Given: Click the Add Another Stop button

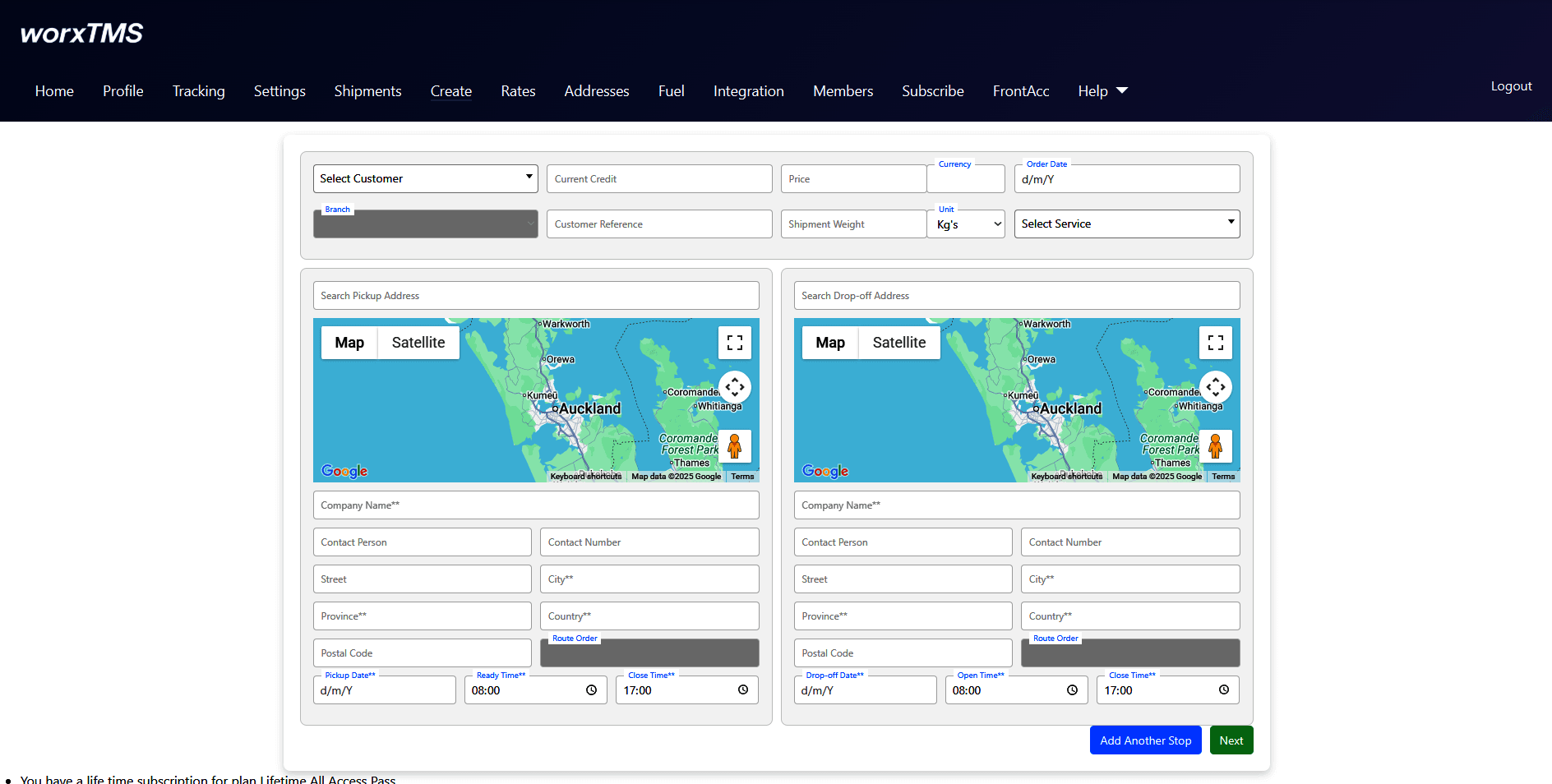Looking at the screenshot, I should pos(1145,740).
